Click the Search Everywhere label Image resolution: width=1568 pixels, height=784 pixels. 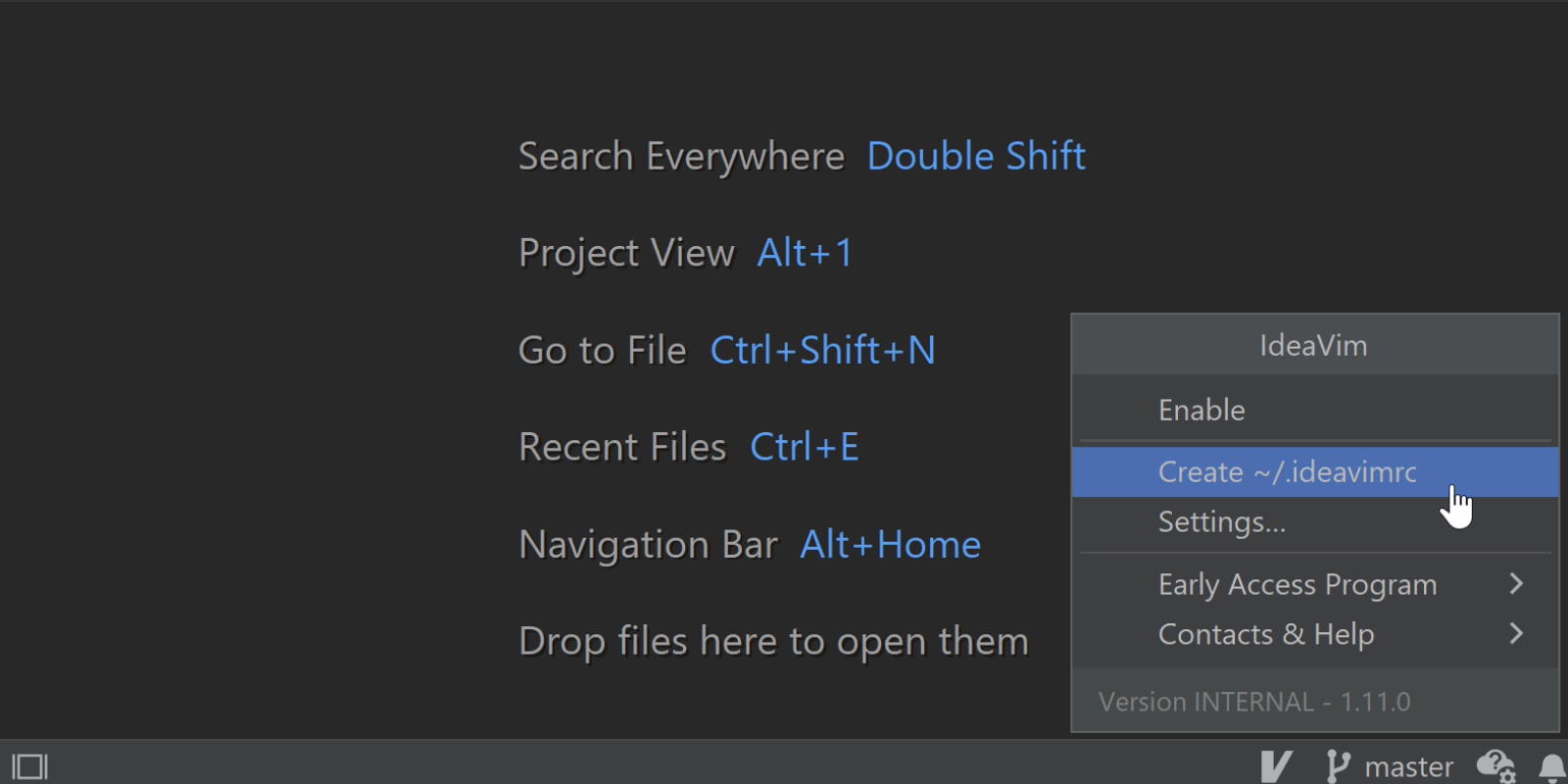(681, 157)
